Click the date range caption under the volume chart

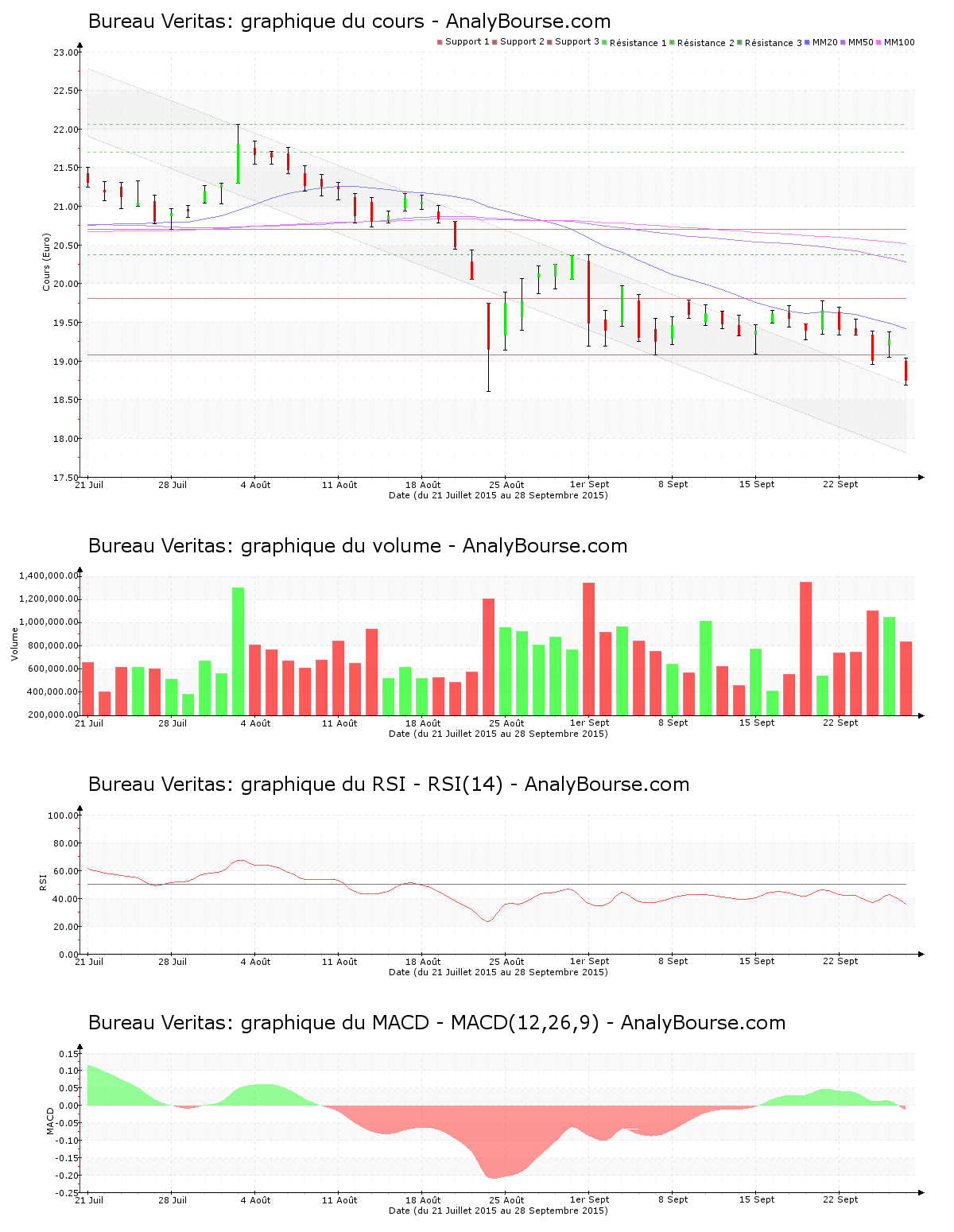(498, 734)
